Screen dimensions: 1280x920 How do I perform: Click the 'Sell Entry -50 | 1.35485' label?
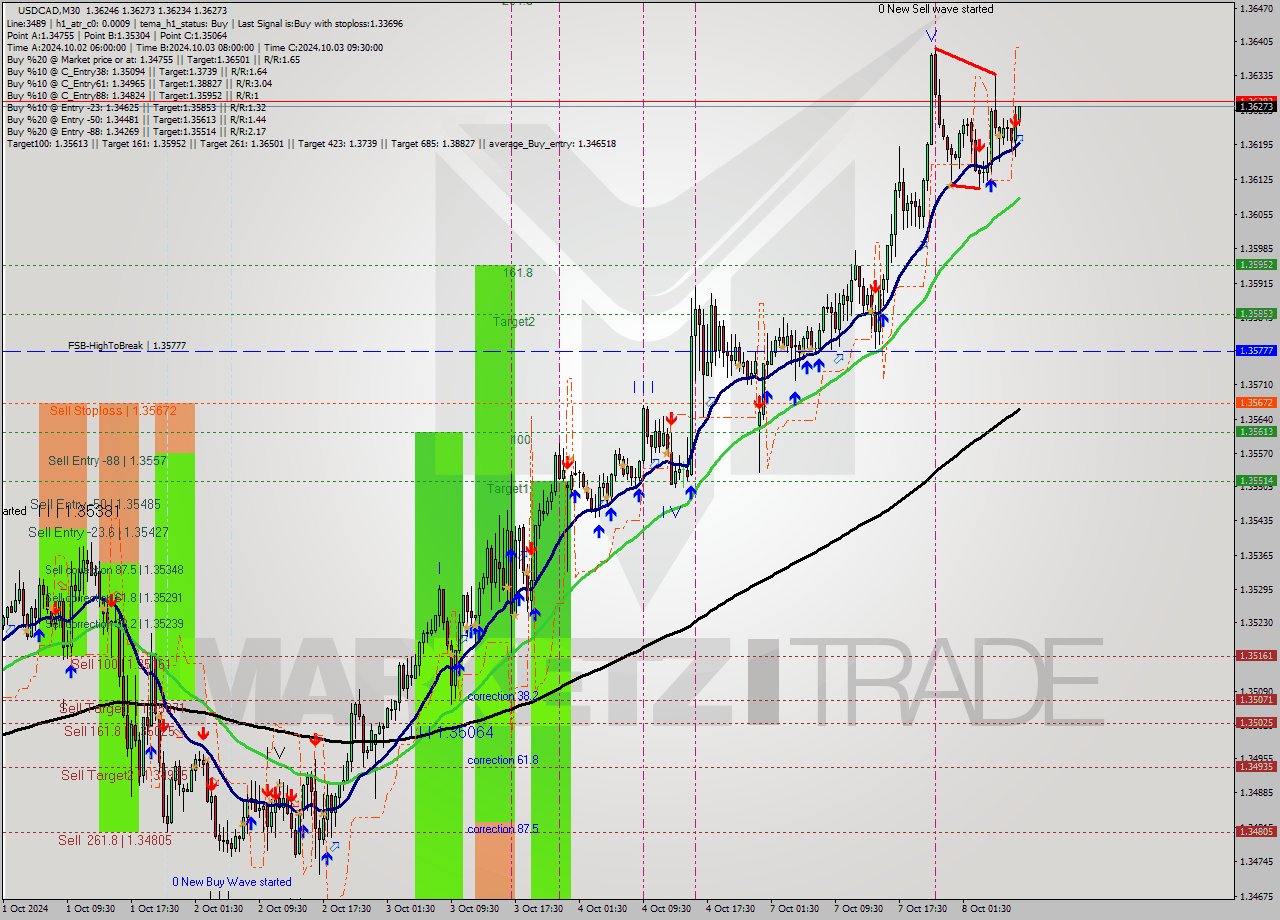pyautogui.click(x=95, y=505)
